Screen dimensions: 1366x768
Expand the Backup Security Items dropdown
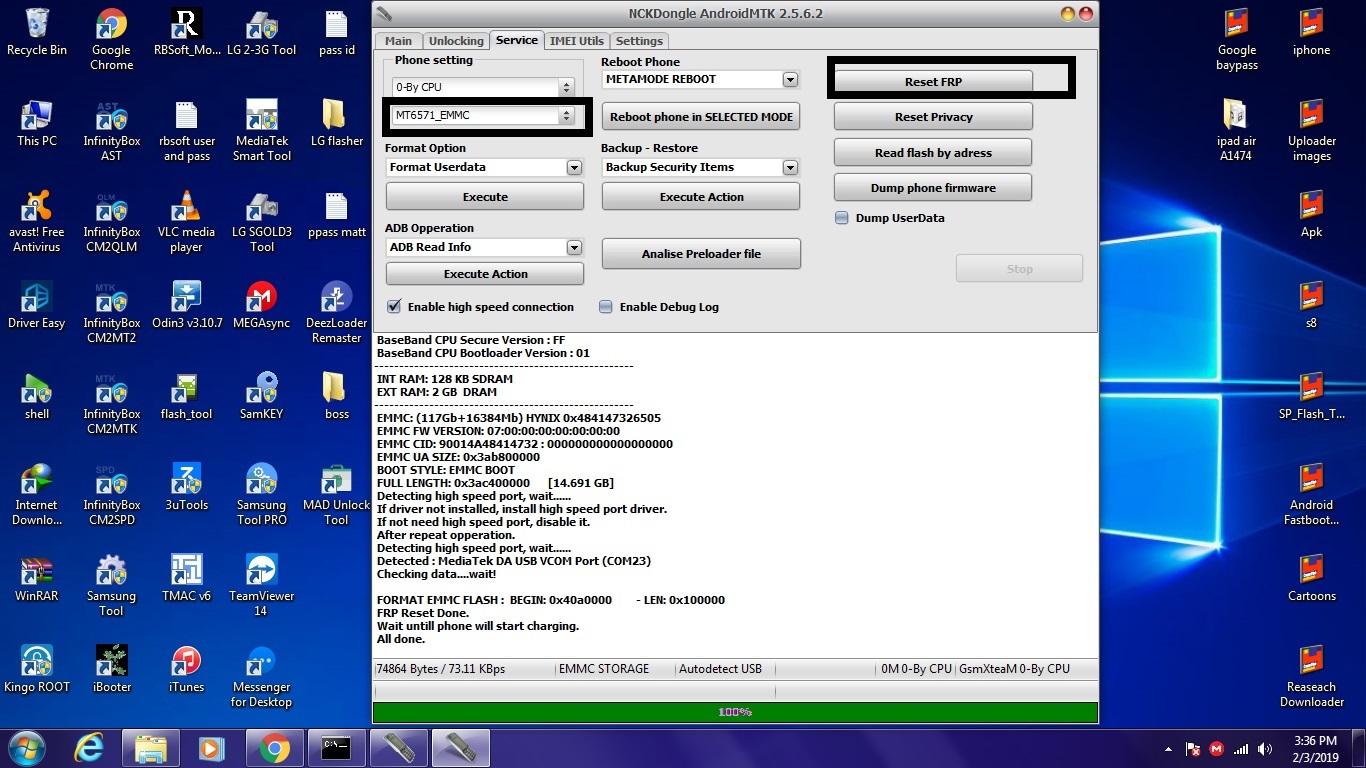point(790,167)
